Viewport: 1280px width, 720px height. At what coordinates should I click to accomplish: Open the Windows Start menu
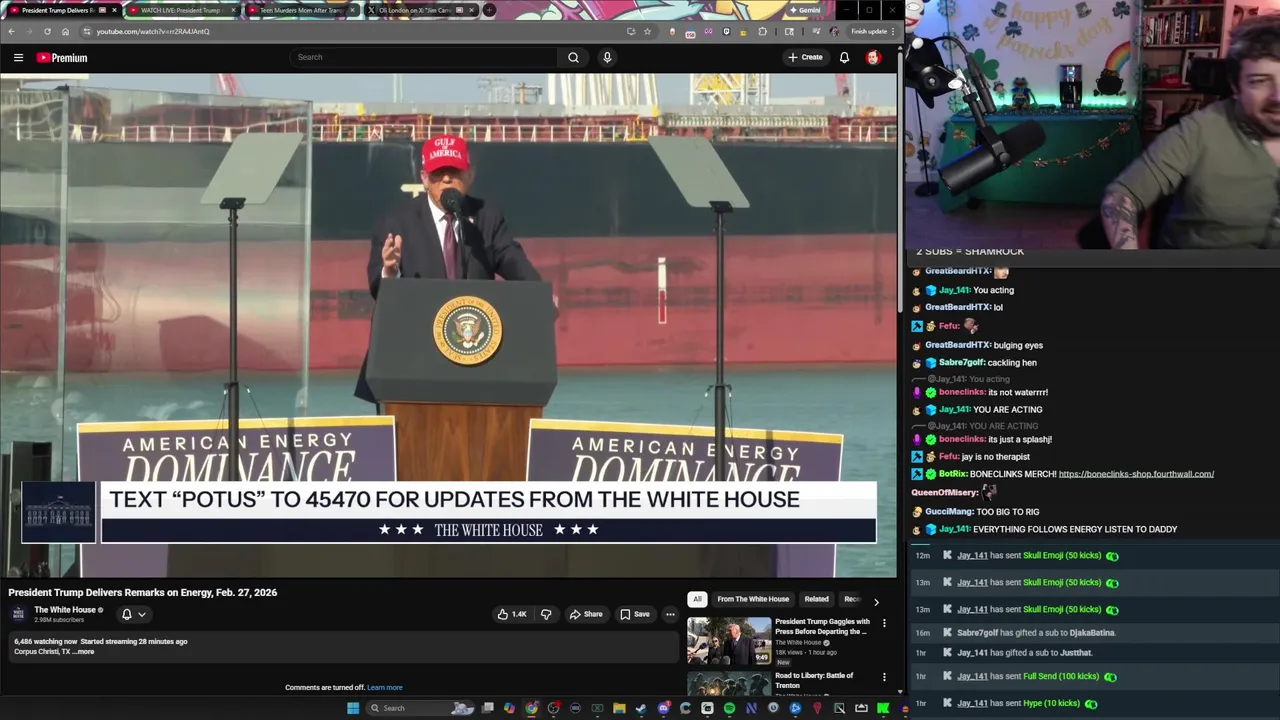pos(353,708)
